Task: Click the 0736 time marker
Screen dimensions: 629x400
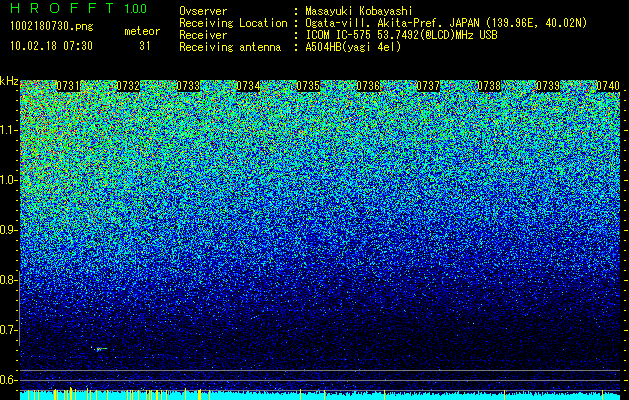Action: [x=368, y=86]
